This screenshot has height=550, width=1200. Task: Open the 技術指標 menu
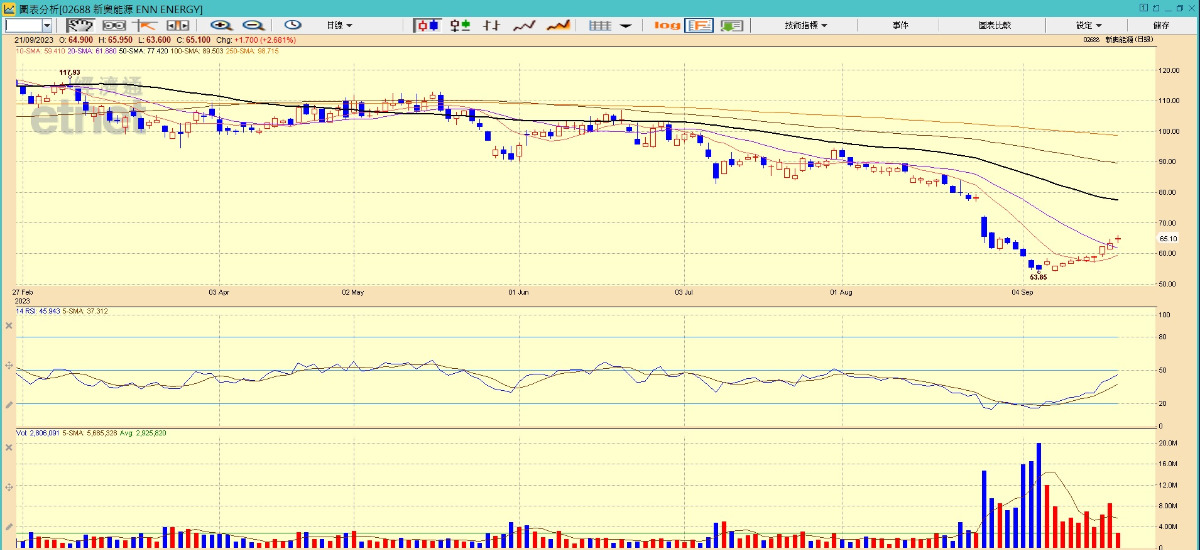pos(804,25)
